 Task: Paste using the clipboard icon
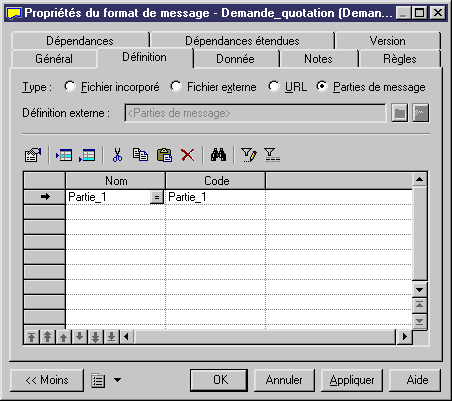coord(164,155)
